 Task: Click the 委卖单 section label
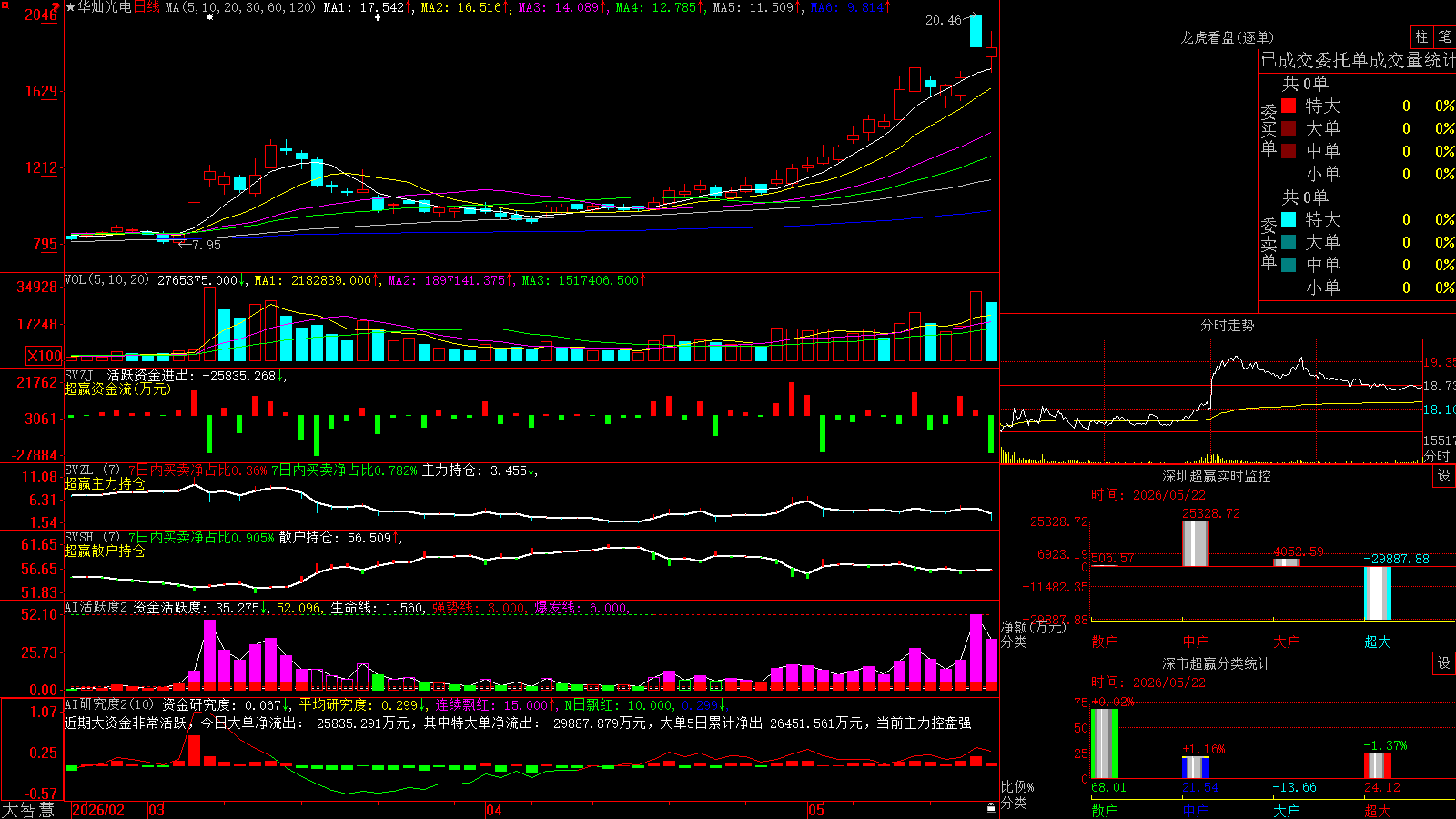pyautogui.click(x=1269, y=243)
